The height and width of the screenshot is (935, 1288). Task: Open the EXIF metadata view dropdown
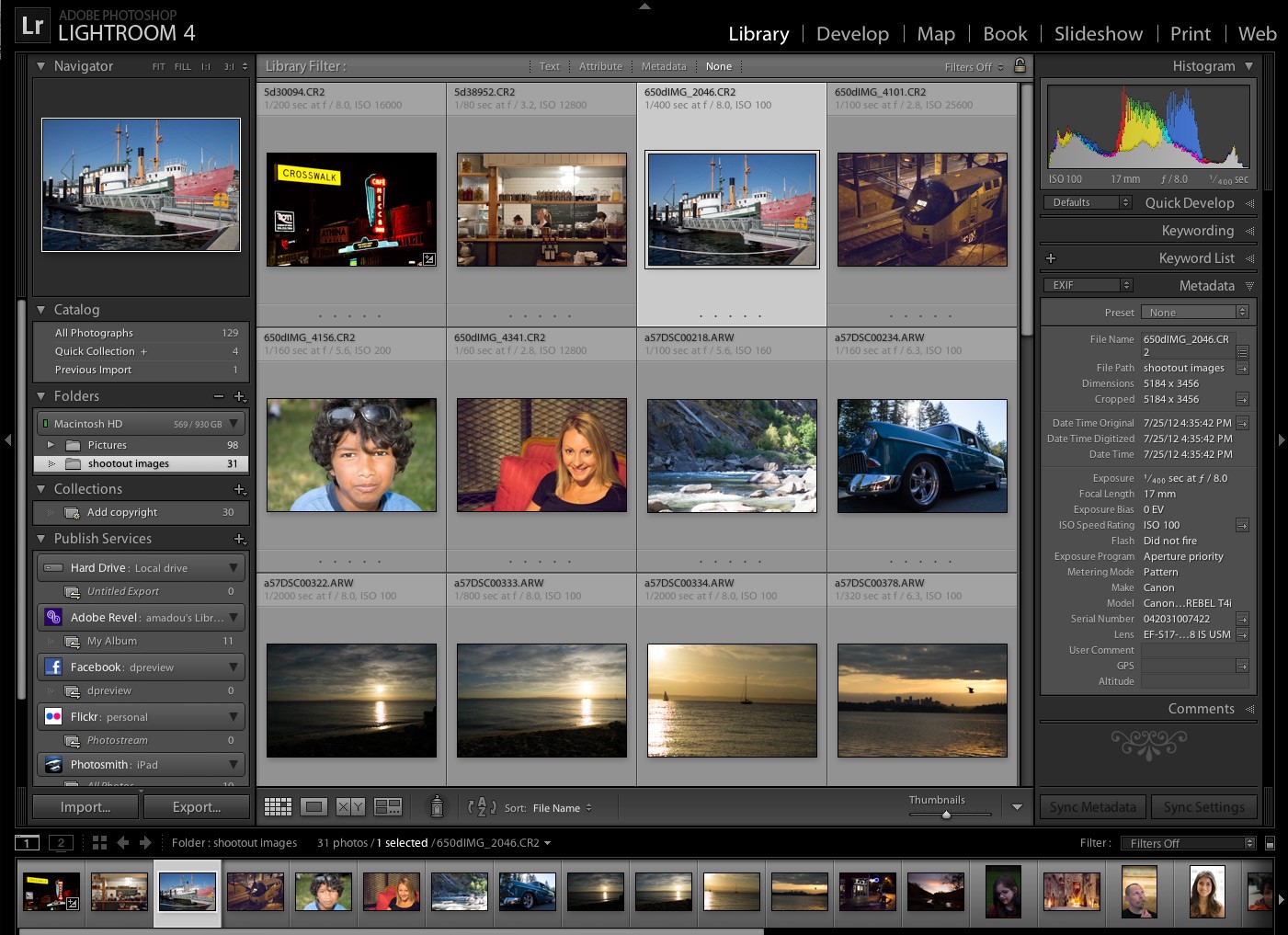click(x=1087, y=285)
